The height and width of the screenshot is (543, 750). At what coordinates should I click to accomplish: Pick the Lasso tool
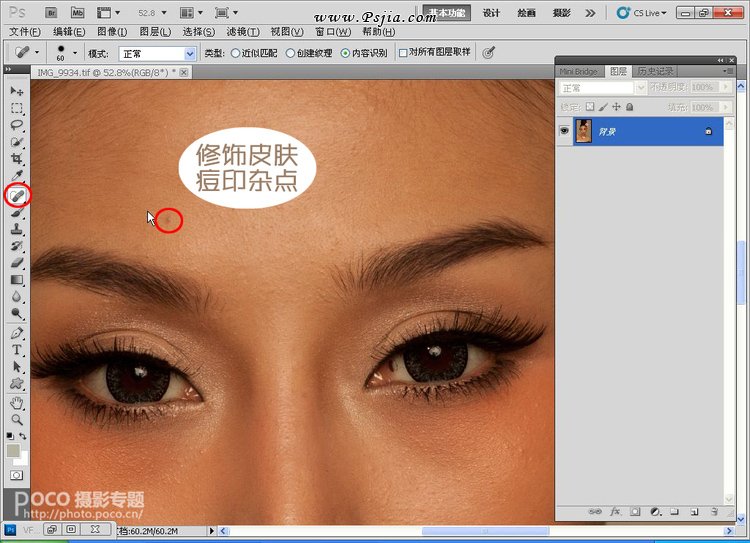[x=17, y=125]
